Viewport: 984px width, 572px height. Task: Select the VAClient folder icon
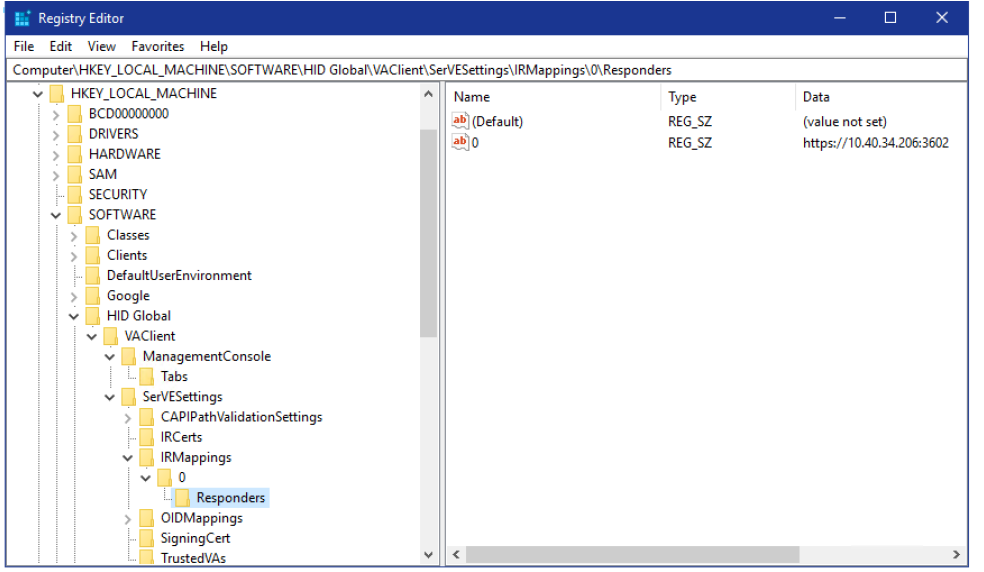pos(111,336)
